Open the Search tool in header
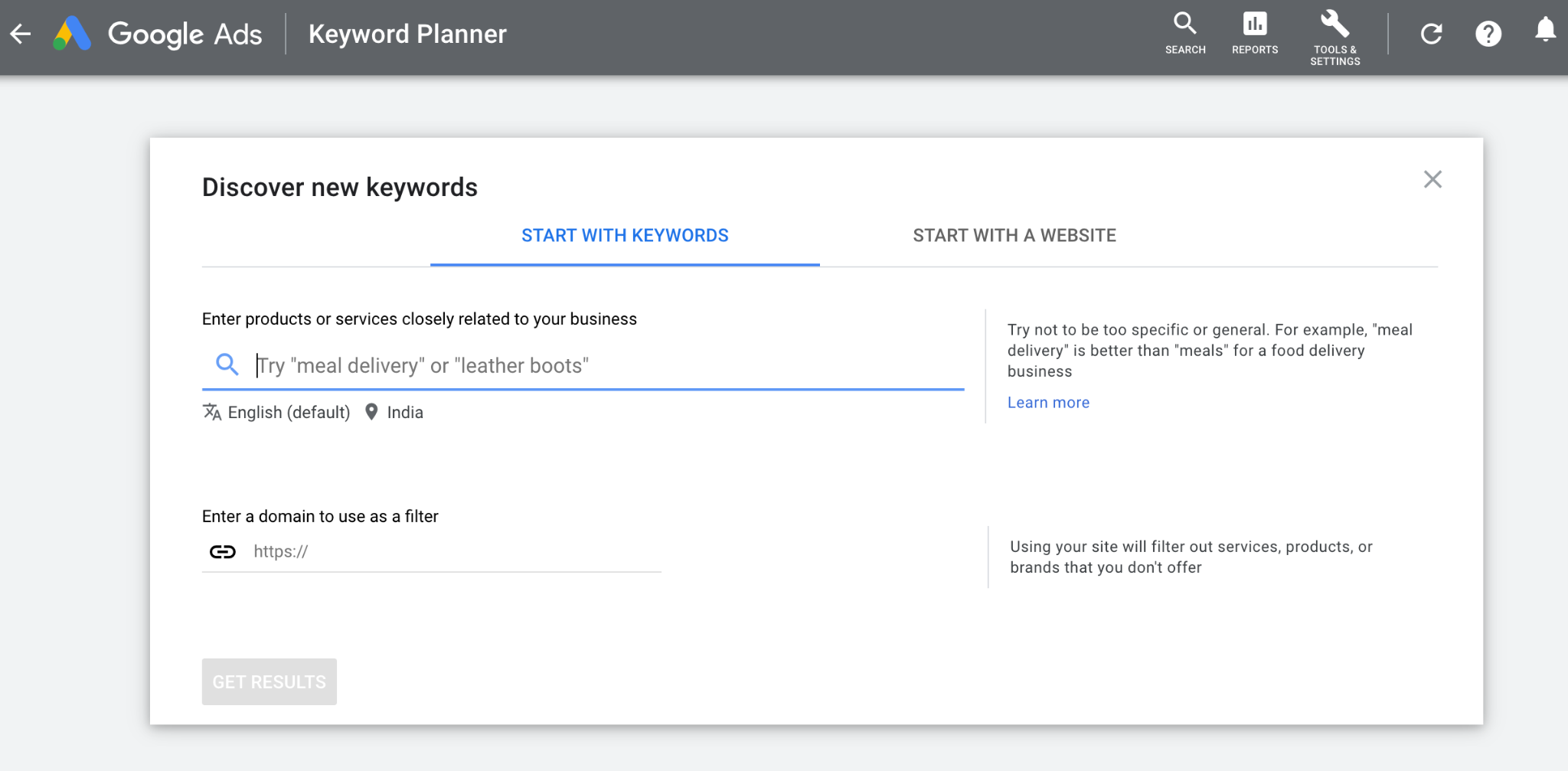 [1184, 33]
